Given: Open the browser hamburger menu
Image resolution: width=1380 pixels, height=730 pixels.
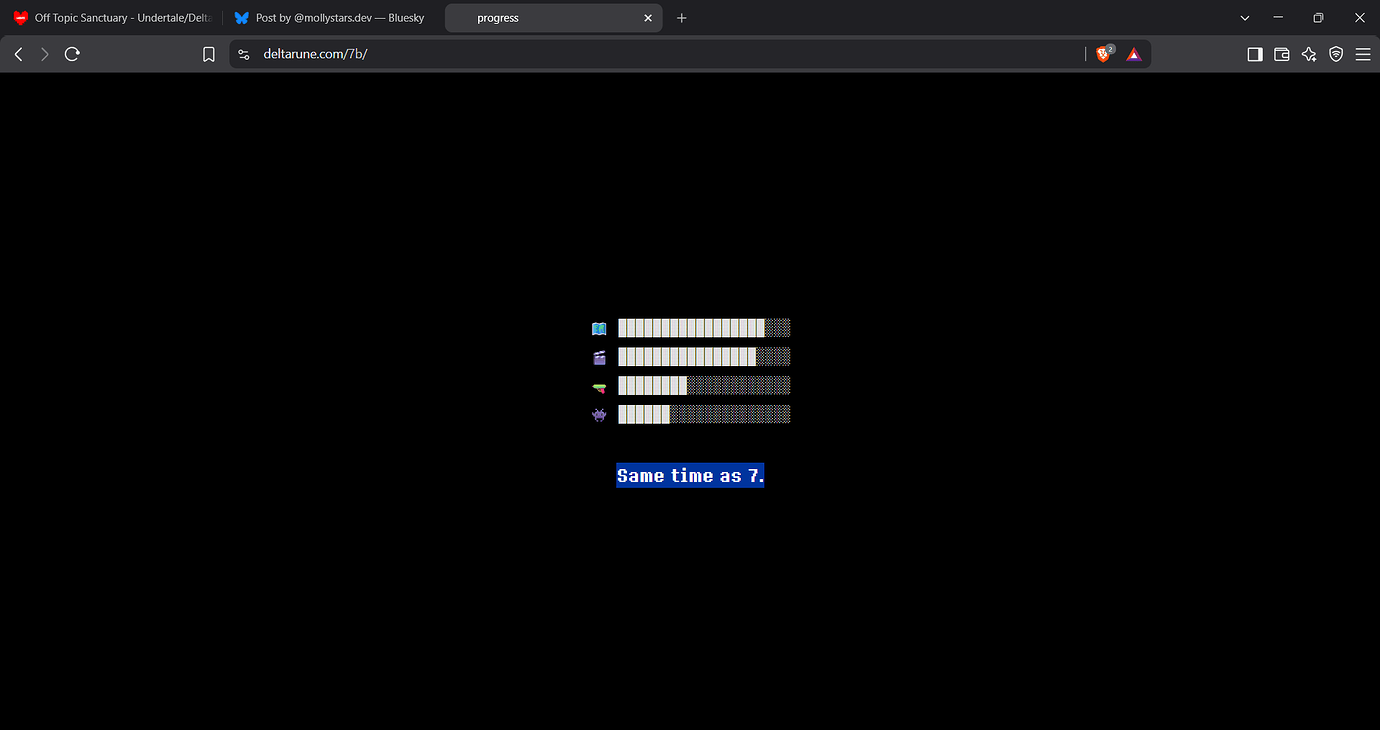Looking at the screenshot, I should [1363, 55].
